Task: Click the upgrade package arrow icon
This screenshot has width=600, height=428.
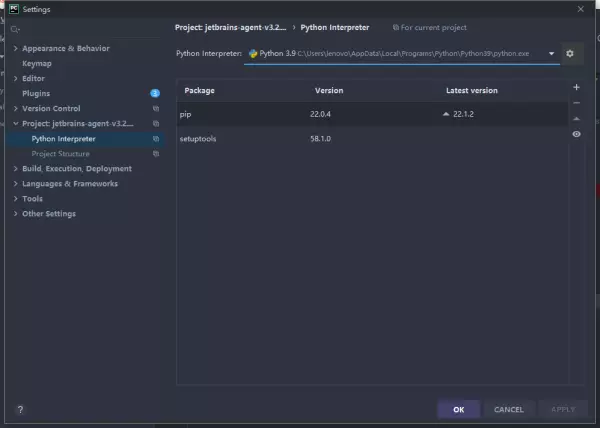Action: click(x=576, y=119)
